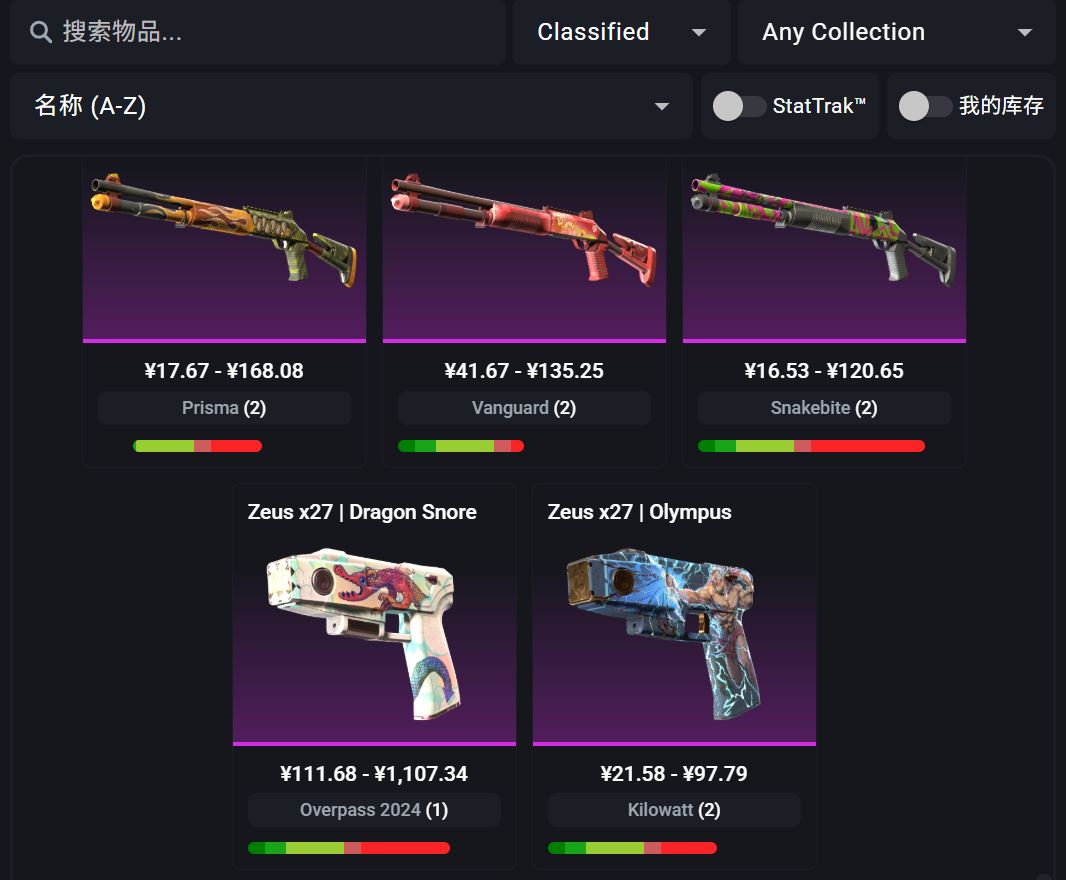This screenshot has height=880, width=1066.
Task: Open the 名称 (A-Z) sort dropdown
Action: 351,106
